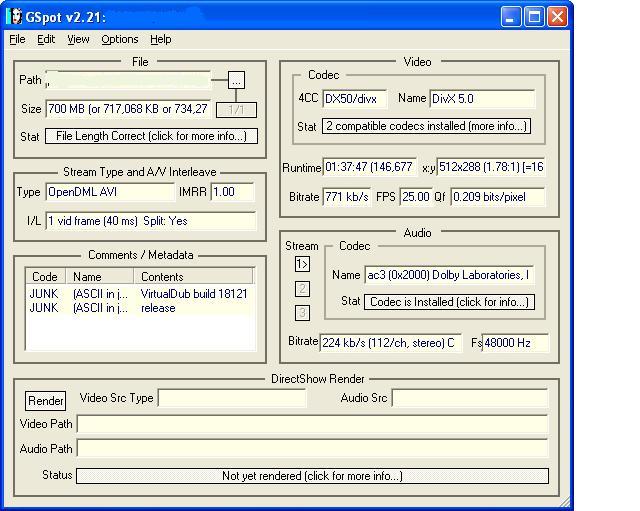Open the Edit menu

[46, 39]
